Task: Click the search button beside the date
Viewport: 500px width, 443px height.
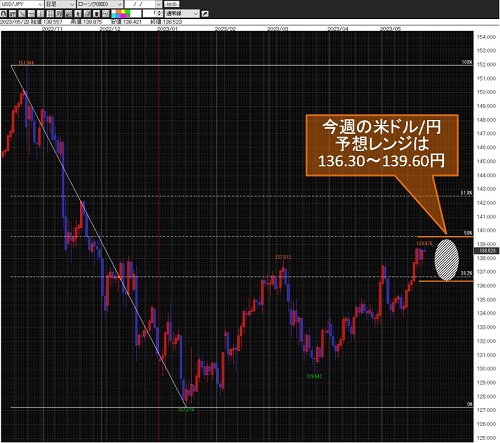Action: click(171, 4)
